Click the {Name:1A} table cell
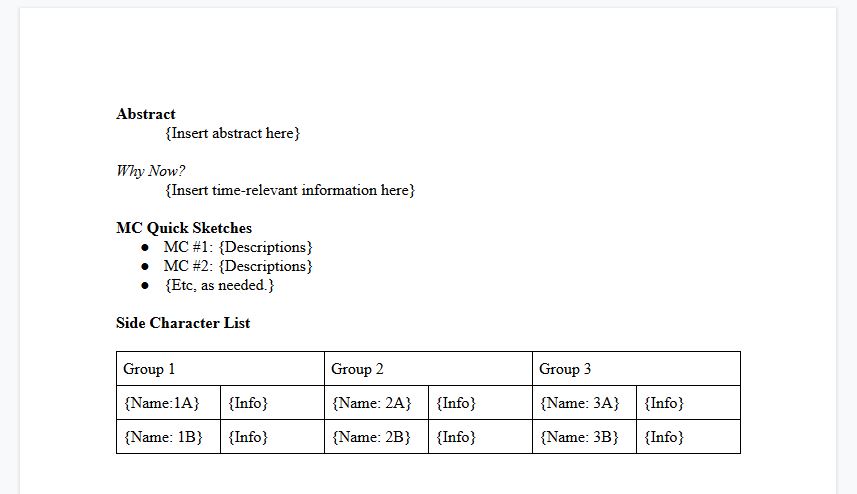 point(162,403)
